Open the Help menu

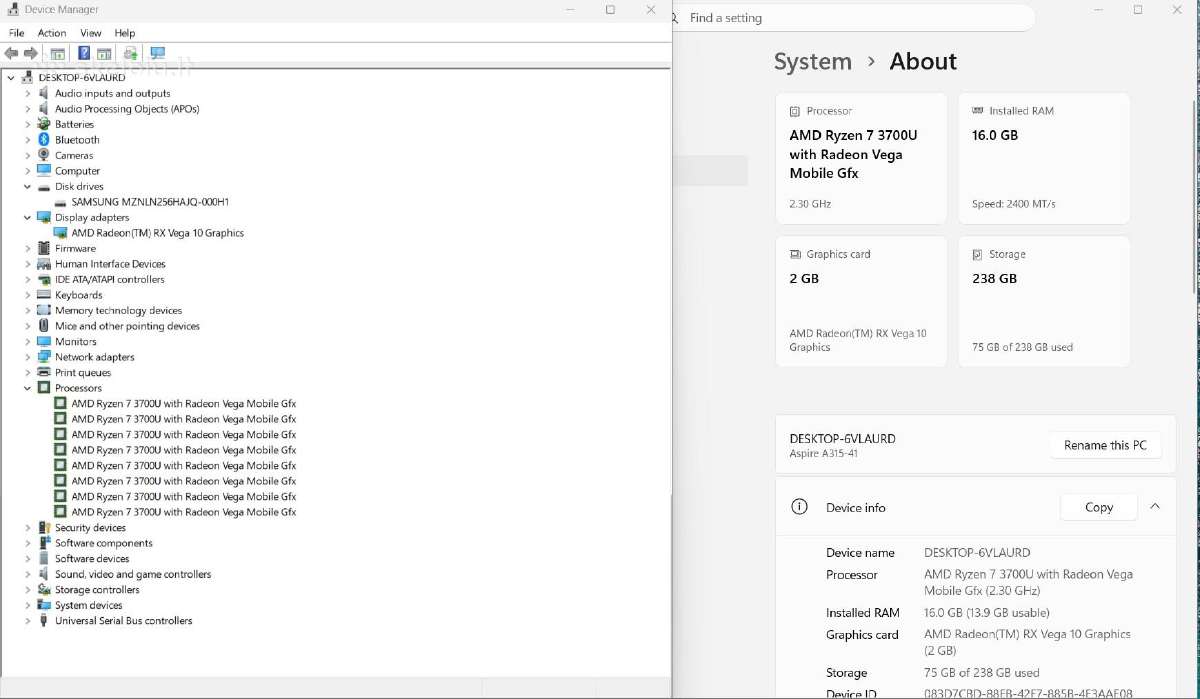point(125,33)
